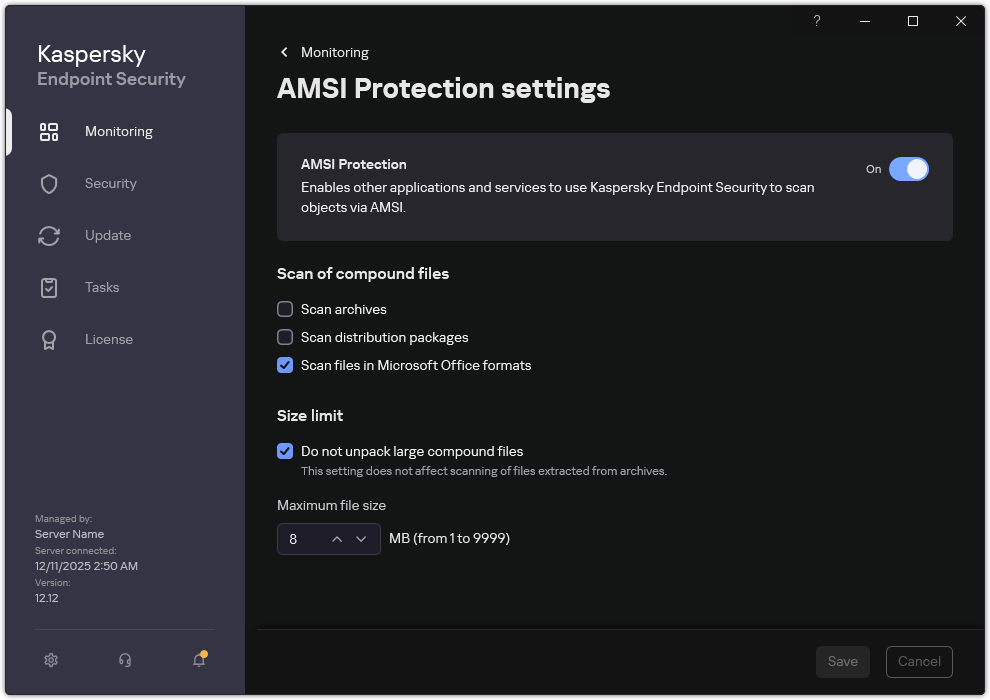Click the support headset icon
This screenshot has height=700, width=990.
coord(124,660)
